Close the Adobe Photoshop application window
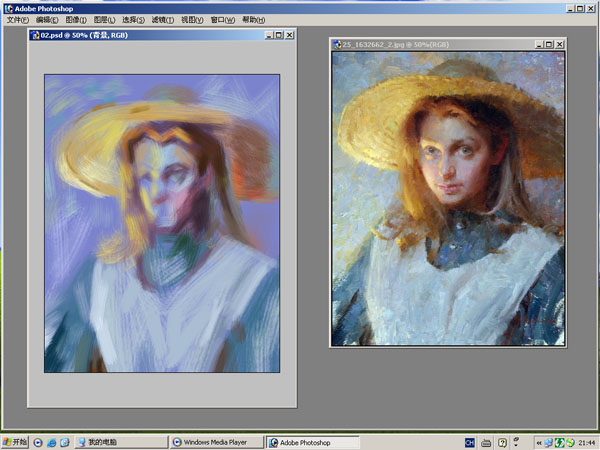The image size is (600, 450). [590, 8]
